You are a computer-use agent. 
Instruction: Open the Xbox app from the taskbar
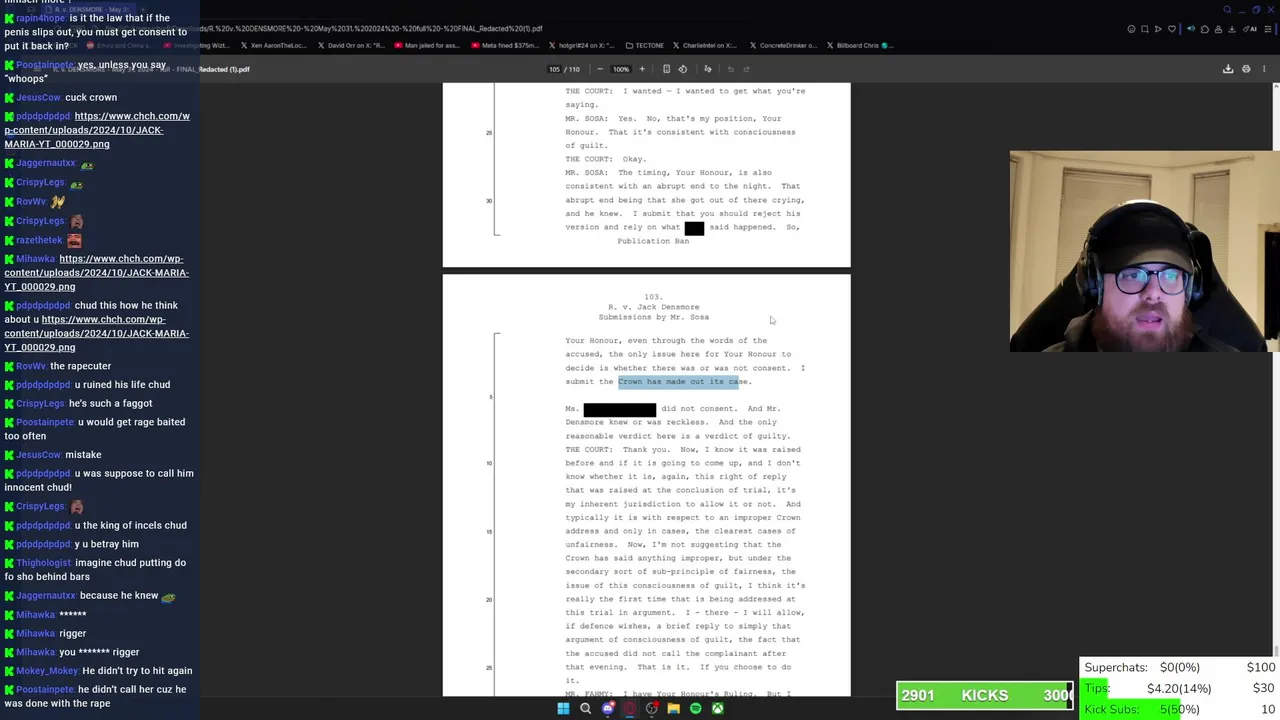(717, 709)
